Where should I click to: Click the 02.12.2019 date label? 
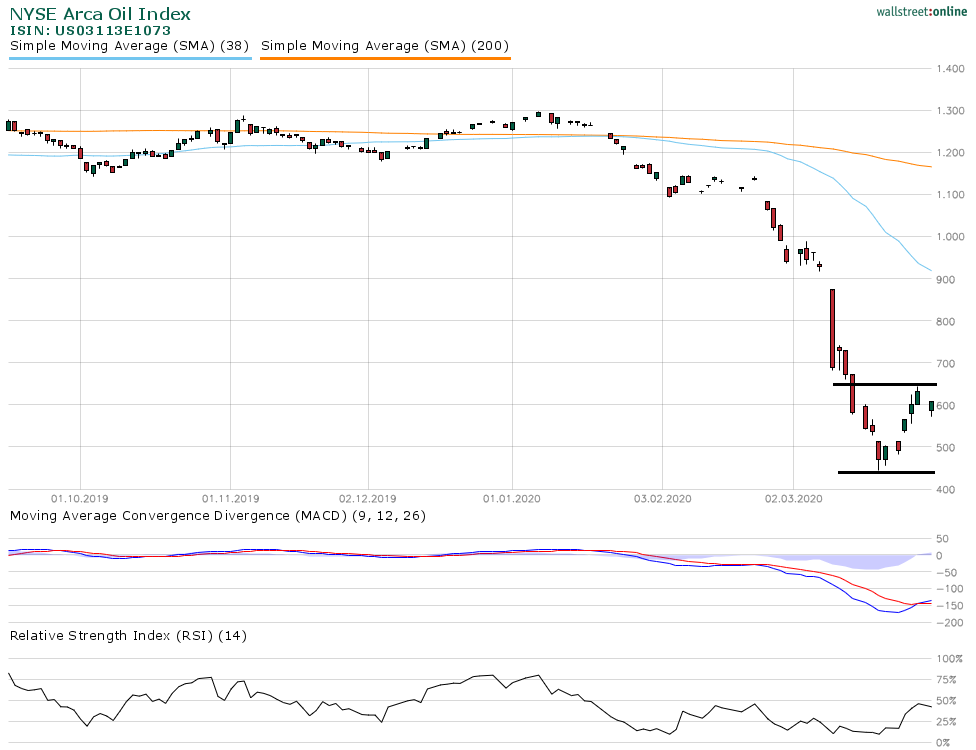(x=368, y=497)
